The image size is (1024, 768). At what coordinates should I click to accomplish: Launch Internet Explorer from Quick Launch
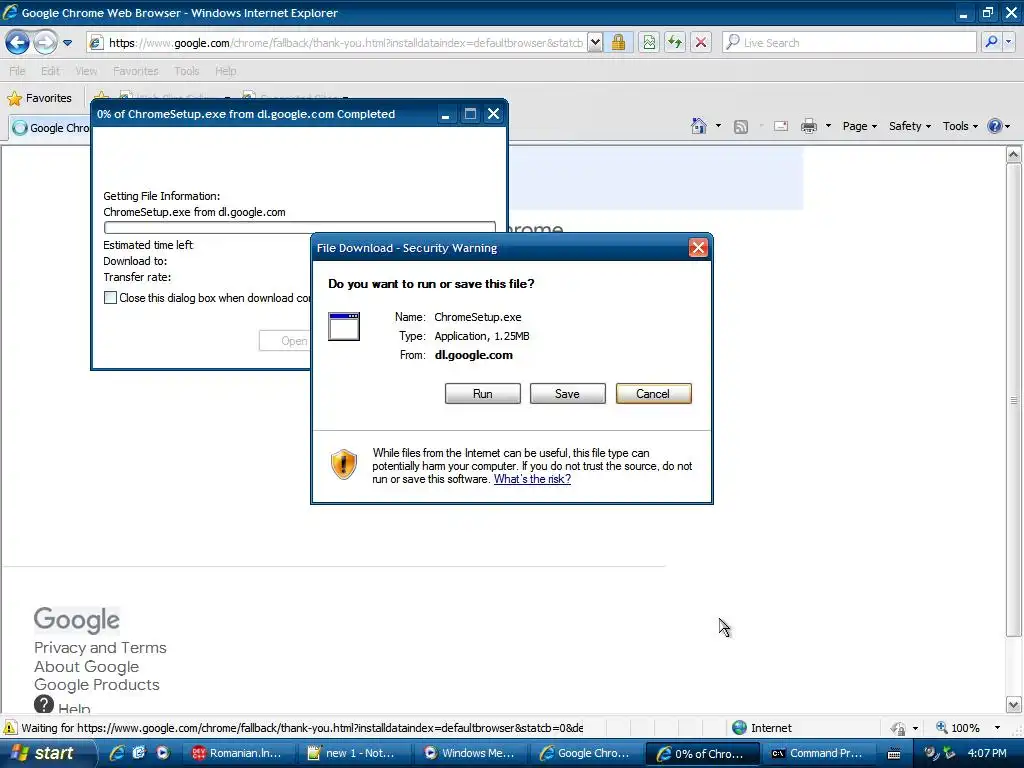117,753
